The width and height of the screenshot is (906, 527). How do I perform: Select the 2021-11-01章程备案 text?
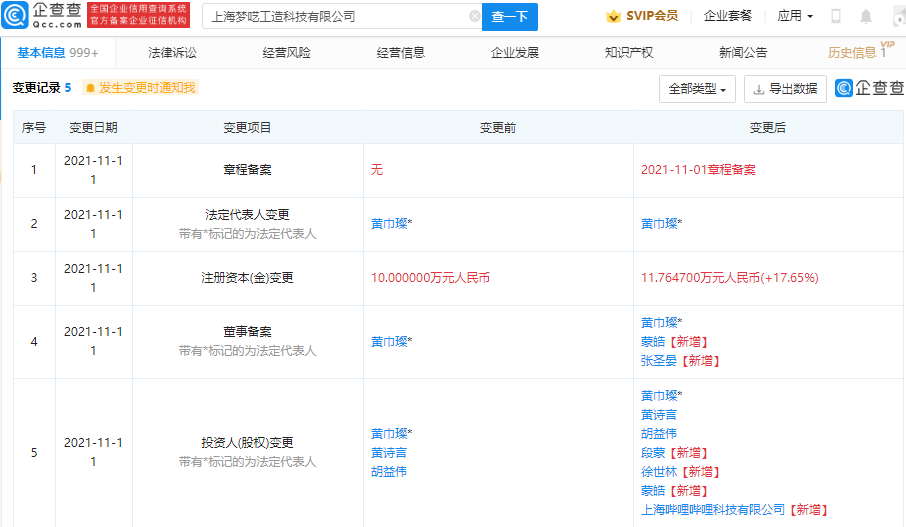coord(698,170)
